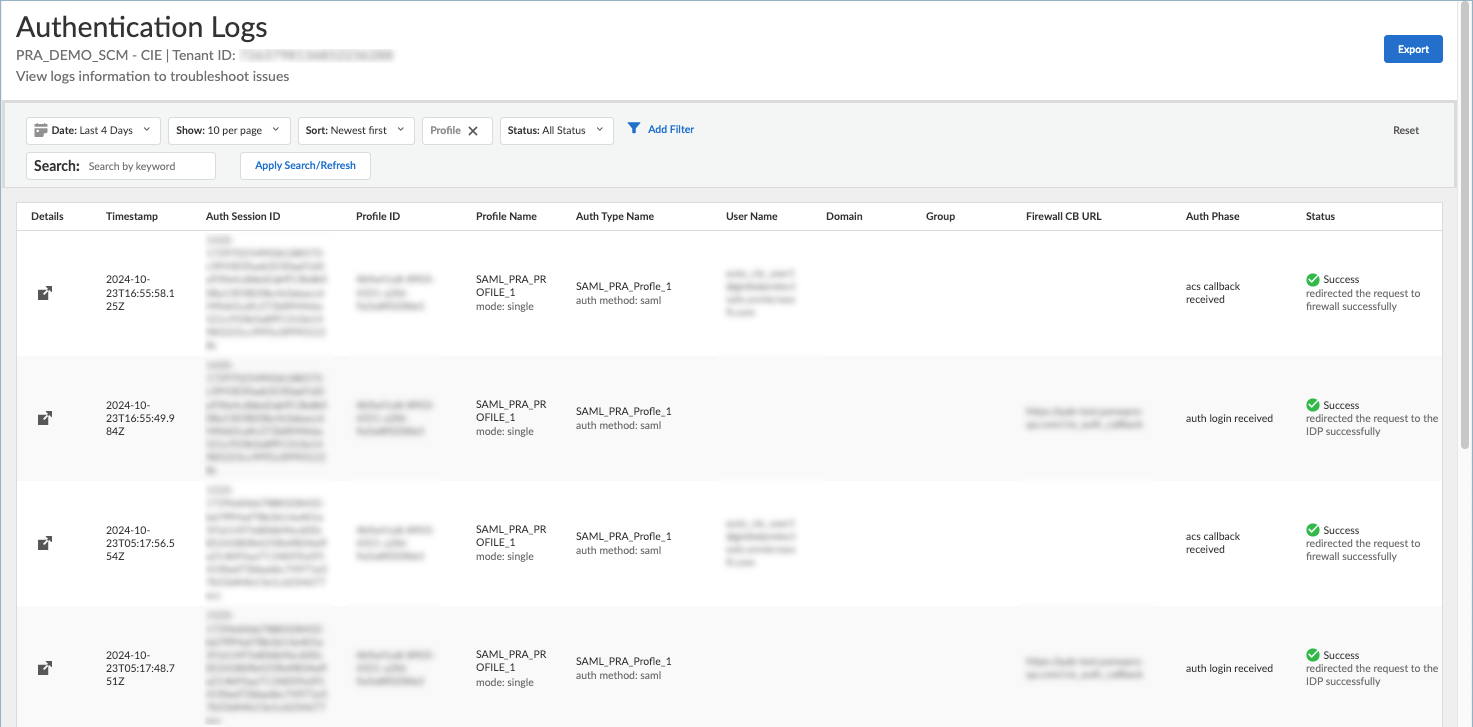The height and width of the screenshot is (727, 1473).
Task: Select timestamp 2024-10-23T05:17:48.751Z
Action: pos(140,668)
